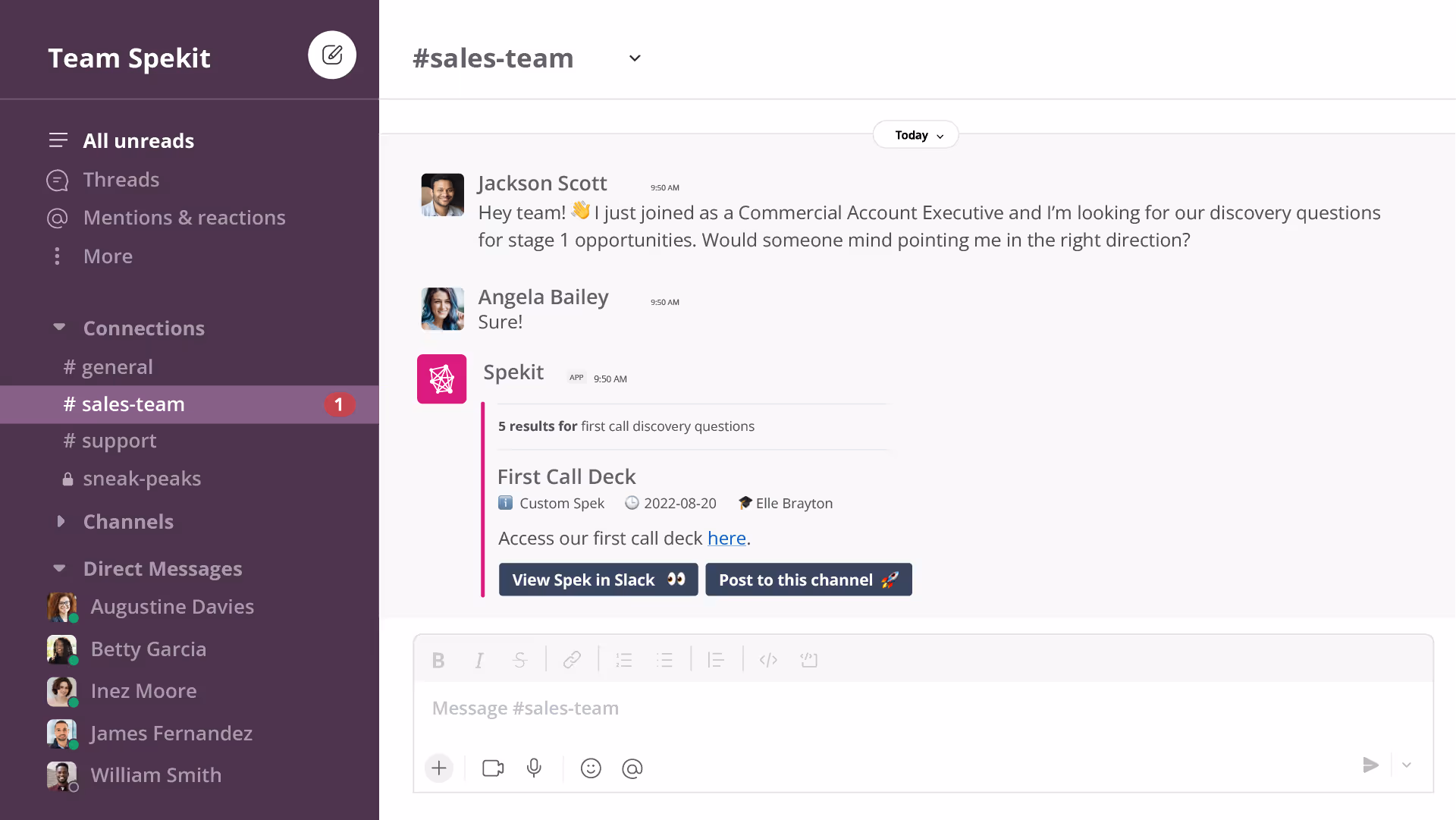Apply inline code formatting
1456x820 pixels.
click(x=768, y=660)
